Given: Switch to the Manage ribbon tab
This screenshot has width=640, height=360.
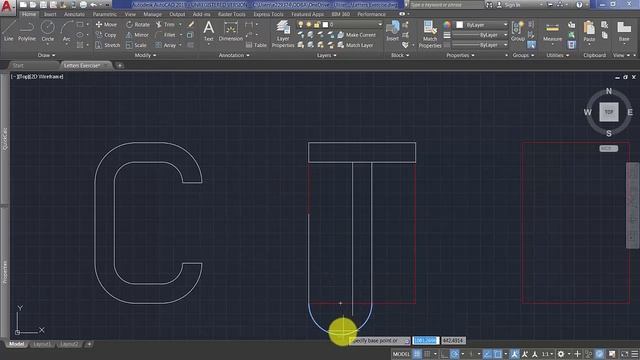Looking at the screenshot, I should 152,14.
